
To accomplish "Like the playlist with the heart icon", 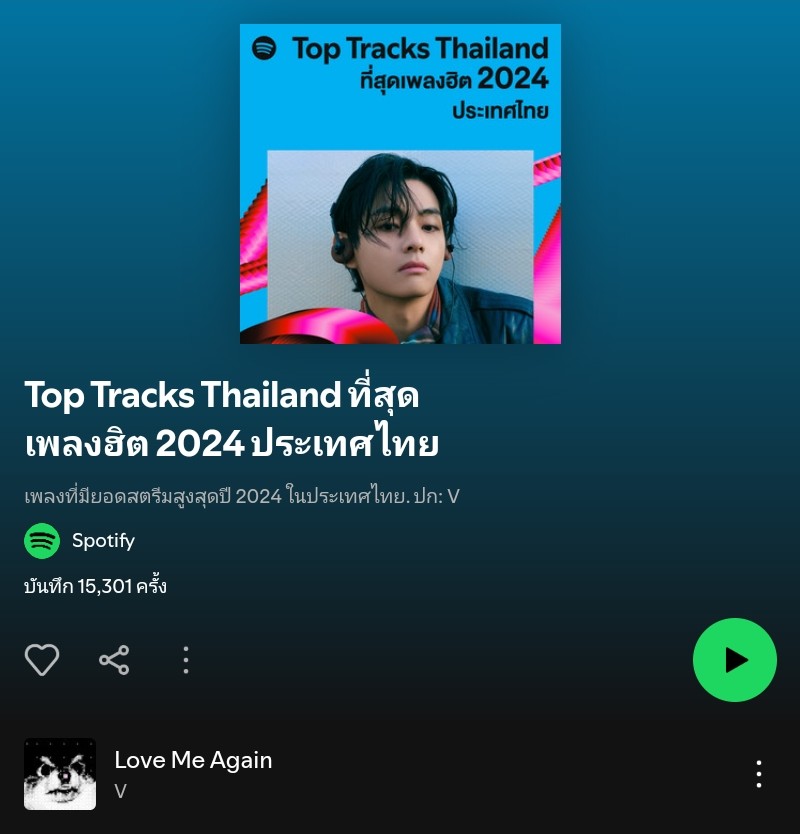I will 42,660.
